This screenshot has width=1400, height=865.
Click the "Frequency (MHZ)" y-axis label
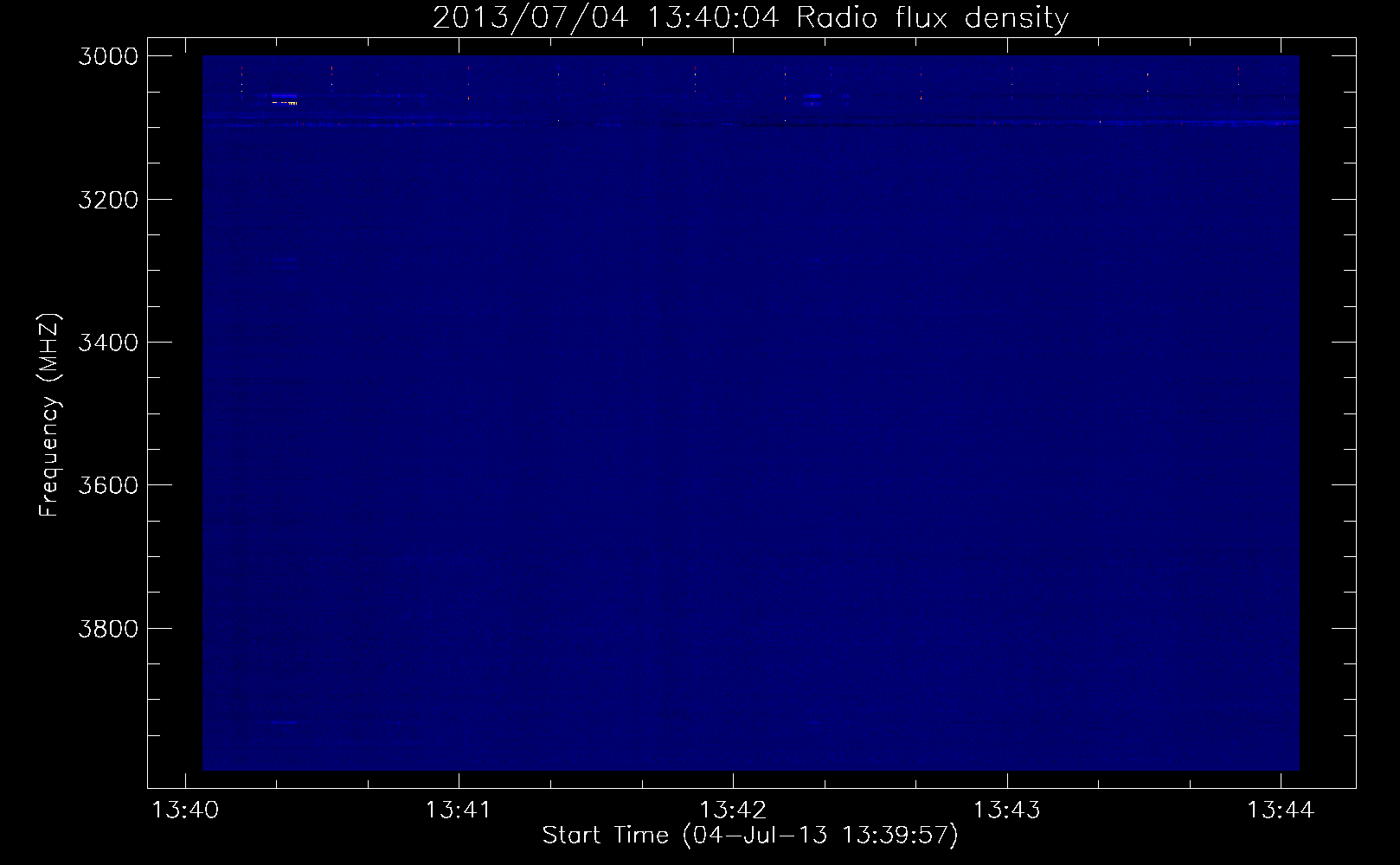tap(49, 415)
